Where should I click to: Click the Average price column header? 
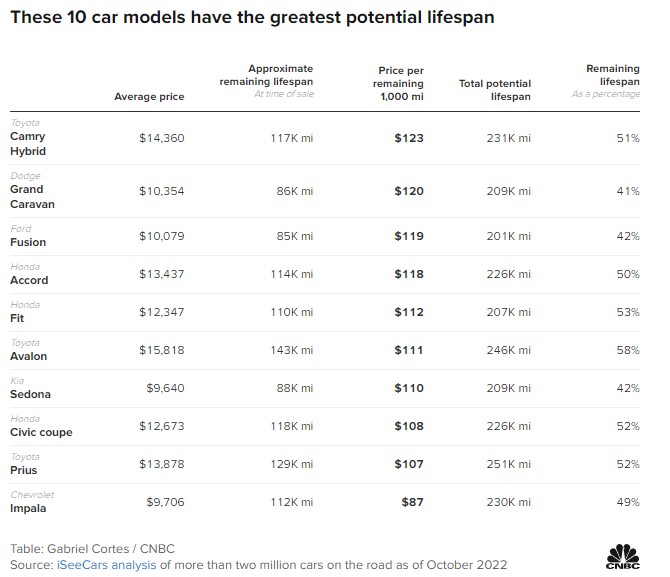tap(149, 96)
